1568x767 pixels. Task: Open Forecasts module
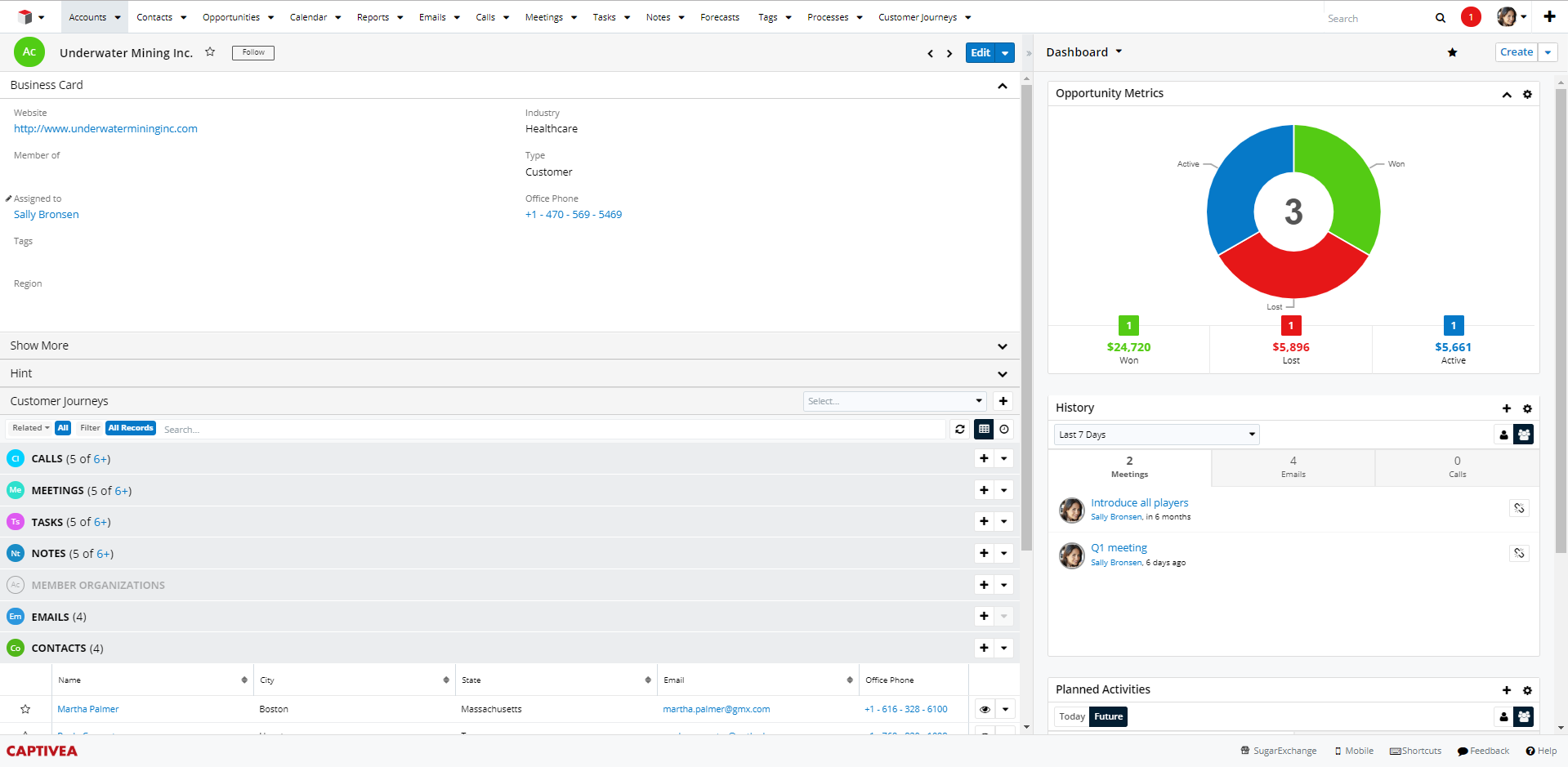point(720,17)
